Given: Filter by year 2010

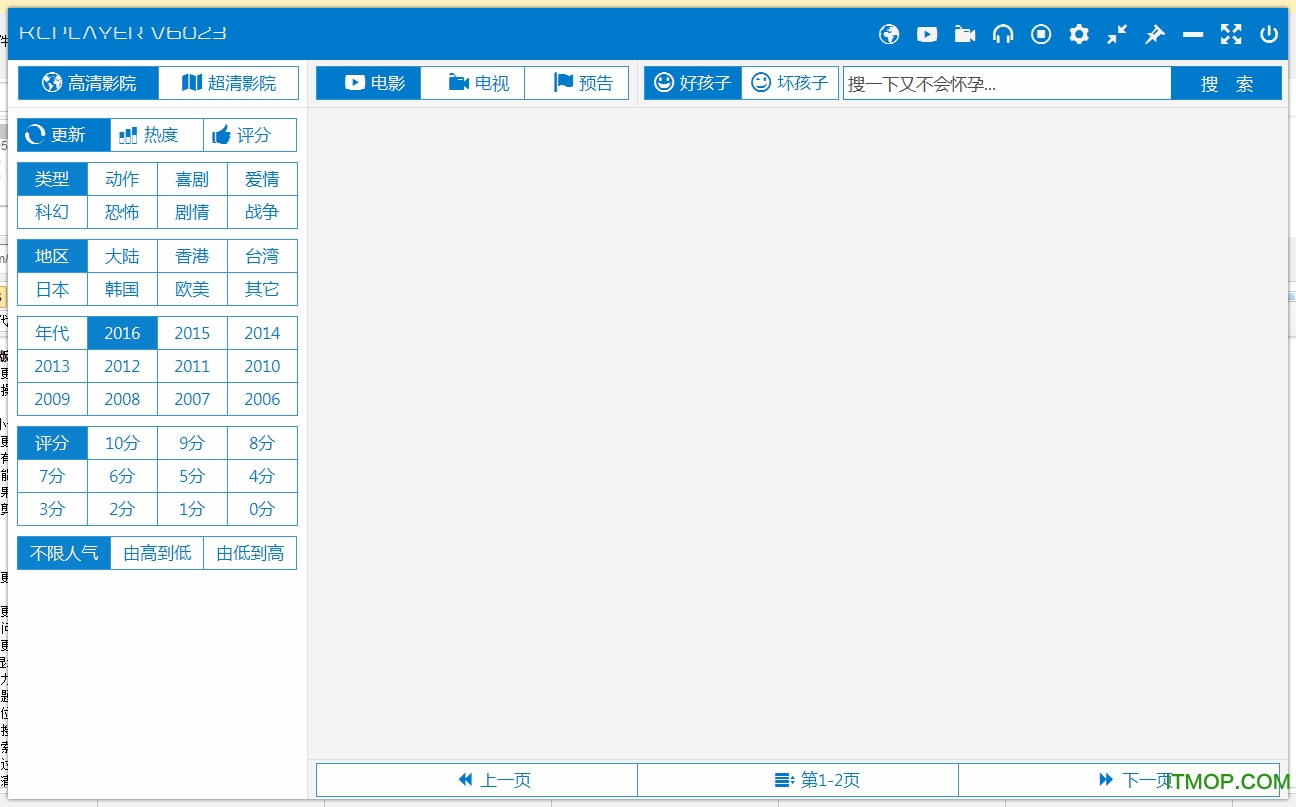Looking at the screenshot, I should coord(262,366).
